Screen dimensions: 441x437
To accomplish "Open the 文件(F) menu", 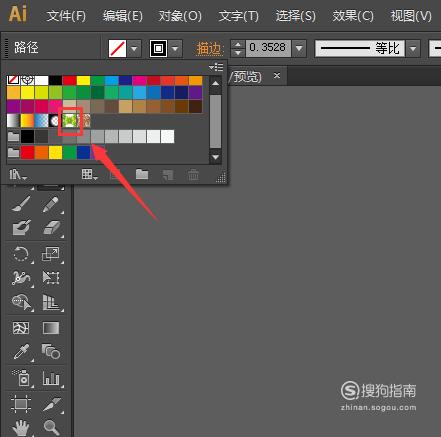I will point(66,16).
